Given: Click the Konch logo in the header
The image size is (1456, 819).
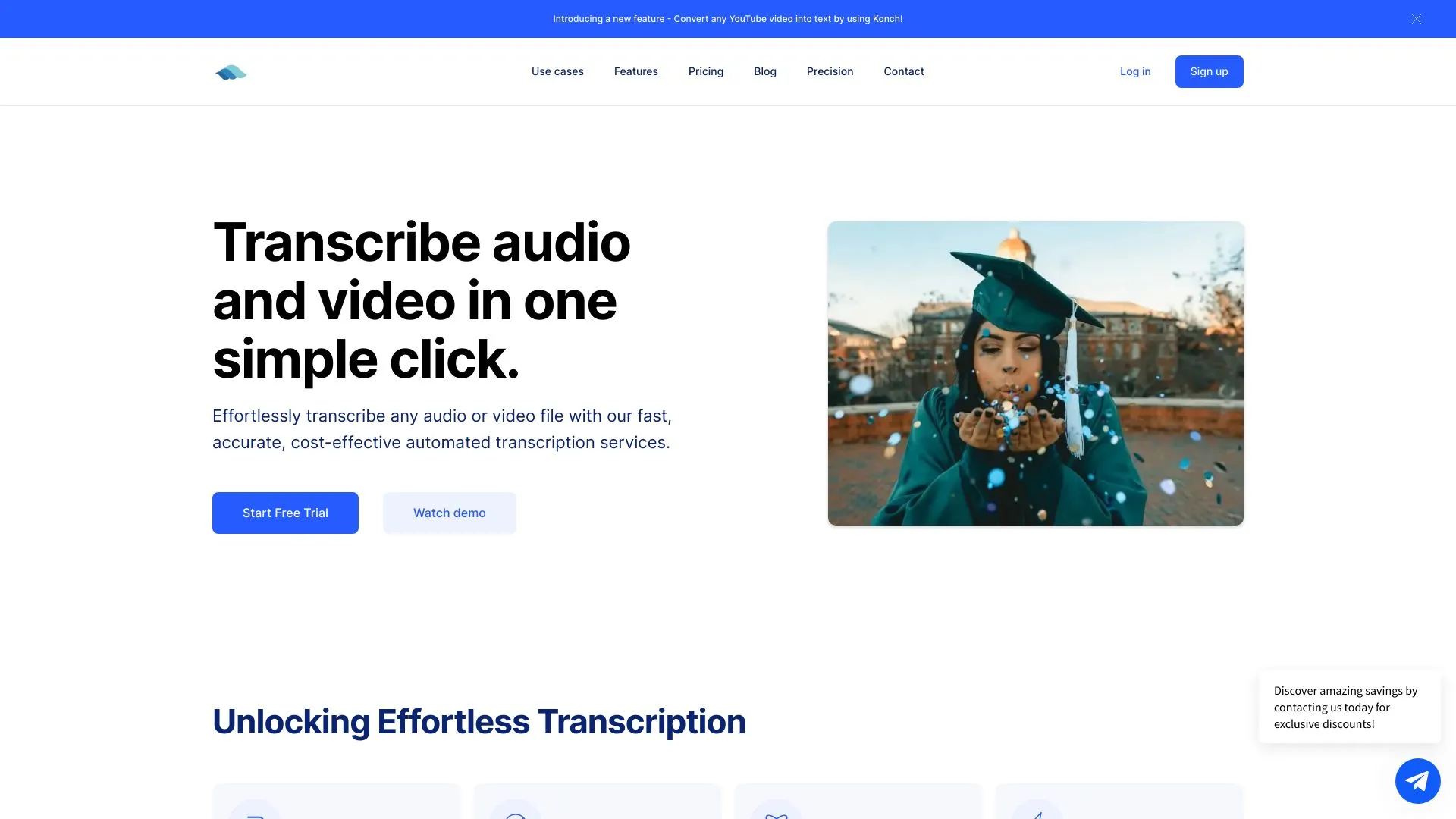Looking at the screenshot, I should 231,71.
